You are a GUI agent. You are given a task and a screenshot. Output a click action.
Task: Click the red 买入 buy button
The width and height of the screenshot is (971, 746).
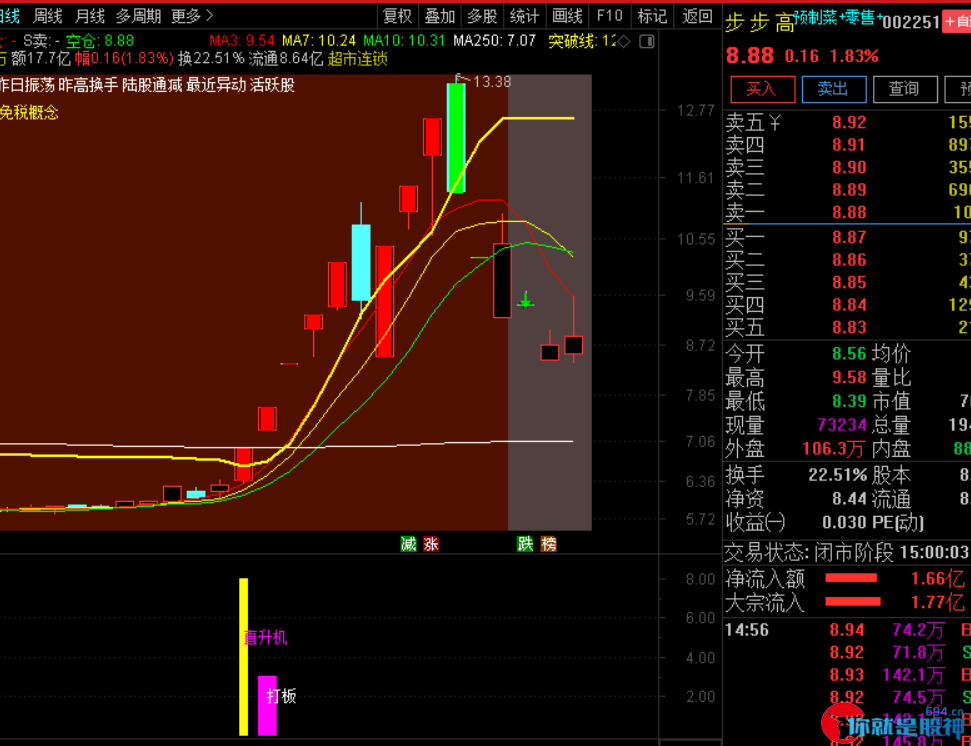coord(763,90)
